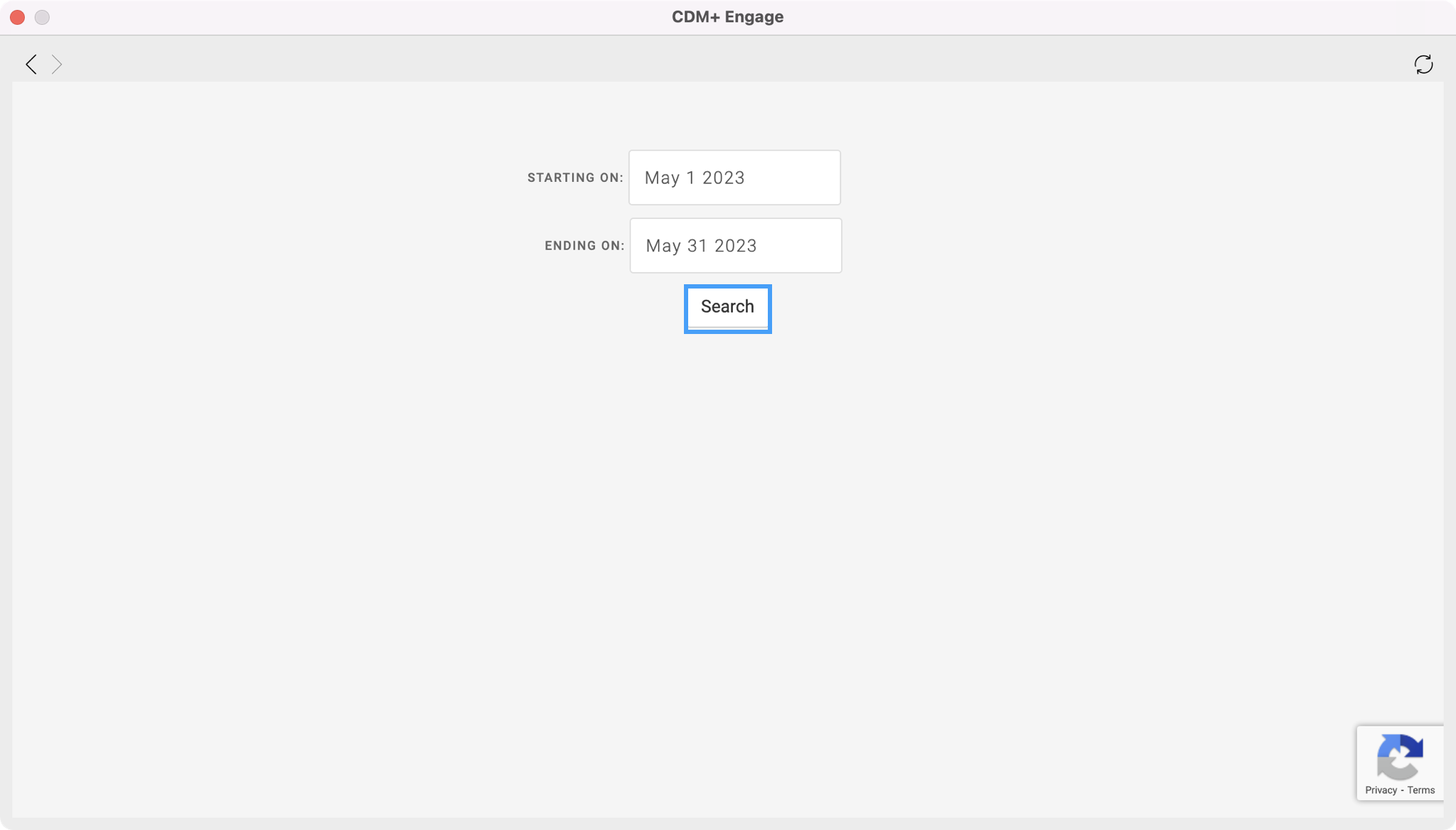Image resolution: width=1456 pixels, height=830 pixels.
Task: Close the CDM+ Engage window
Action: click(x=18, y=17)
